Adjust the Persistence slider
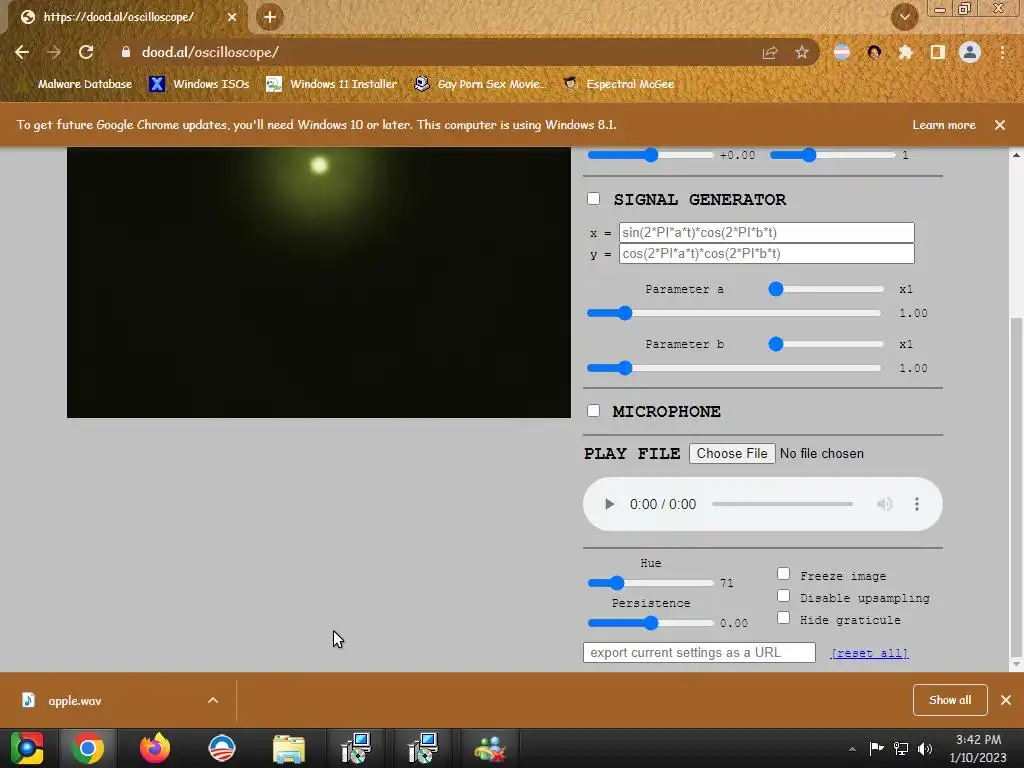Image resolution: width=1024 pixels, height=768 pixels. pyautogui.click(x=650, y=623)
